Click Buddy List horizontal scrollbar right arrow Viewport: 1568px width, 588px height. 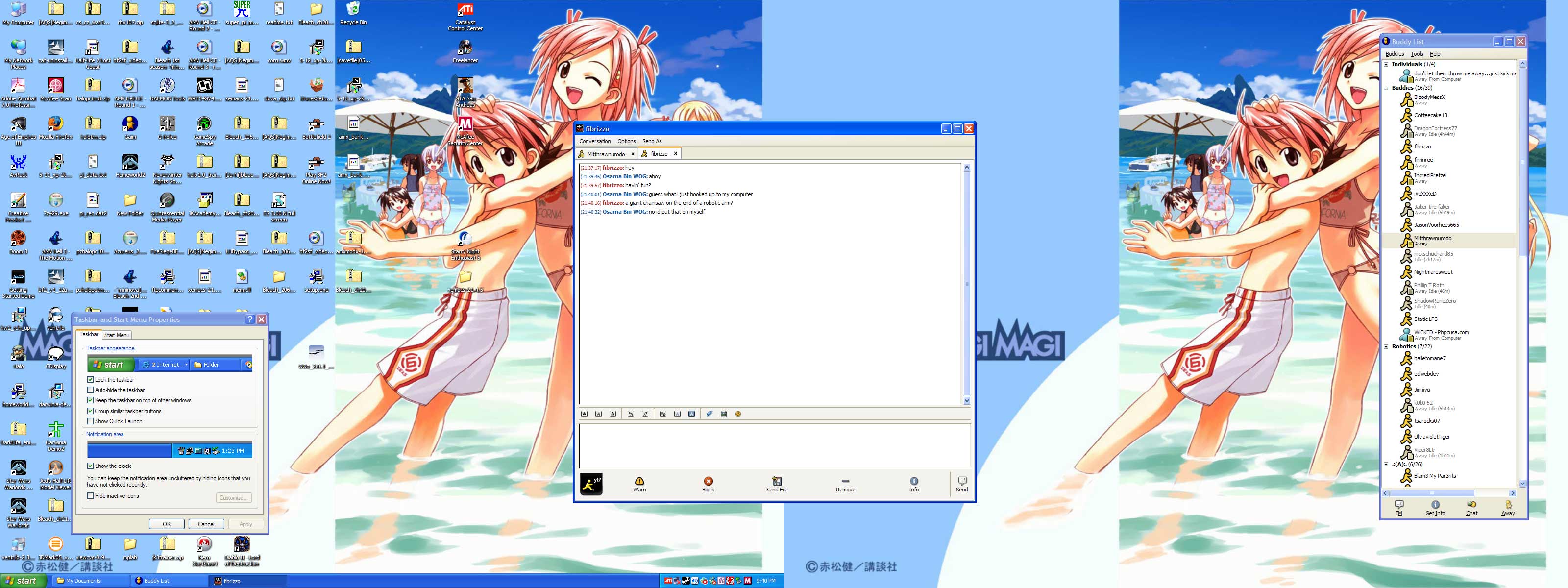tap(1513, 493)
